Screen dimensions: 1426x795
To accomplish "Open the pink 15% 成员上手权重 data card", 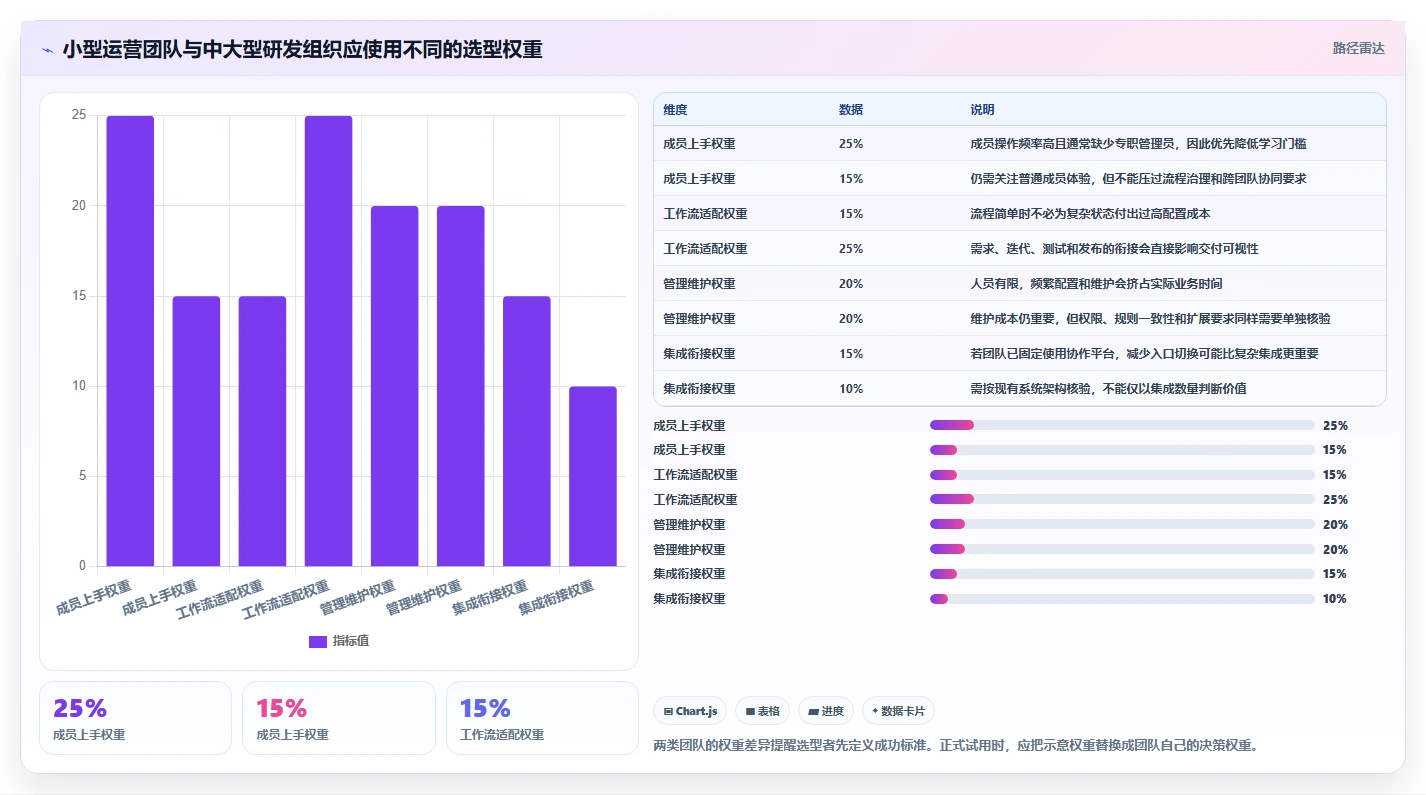I will click(x=339, y=718).
